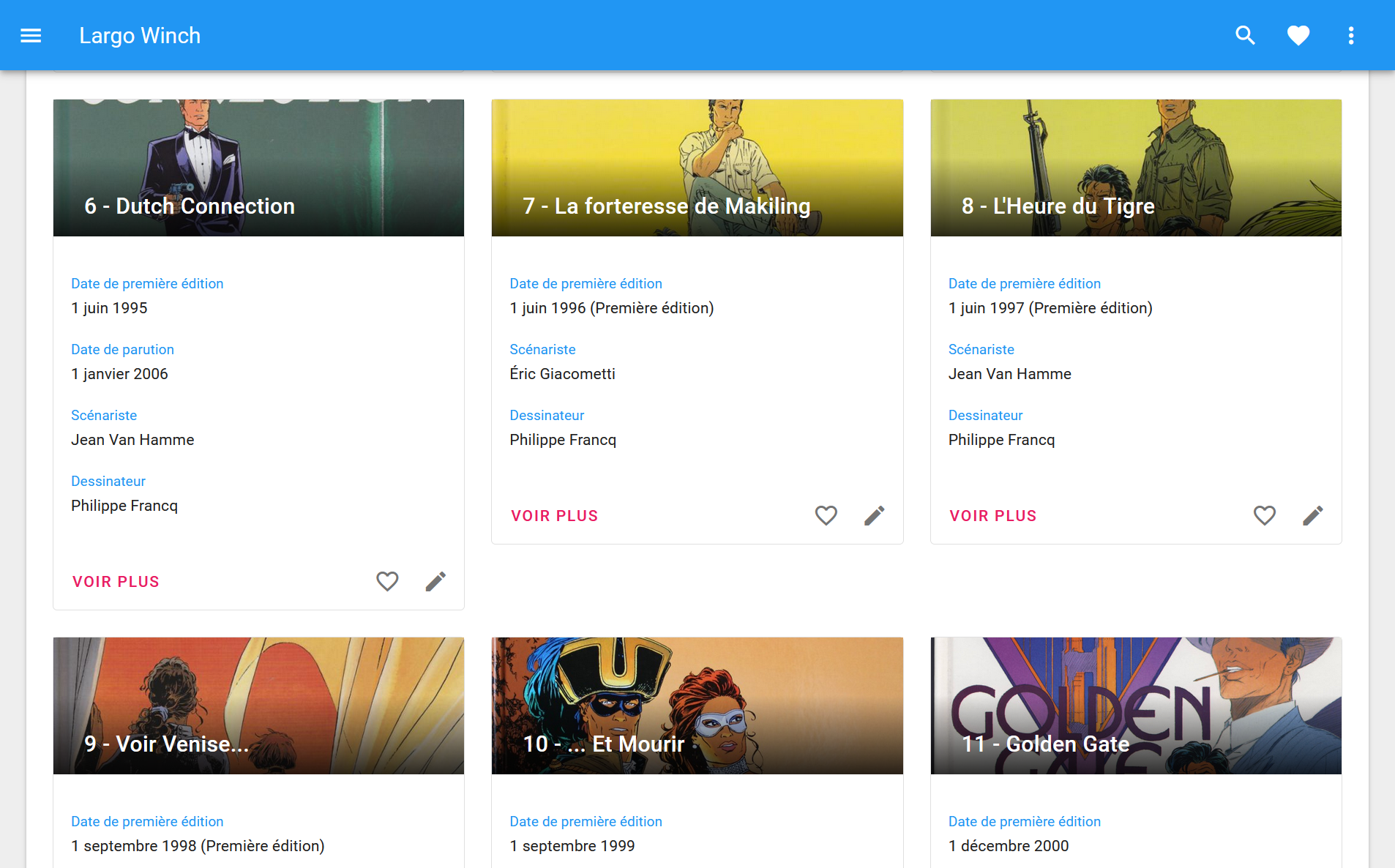Open the three-dot overflow menu

point(1351,35)
